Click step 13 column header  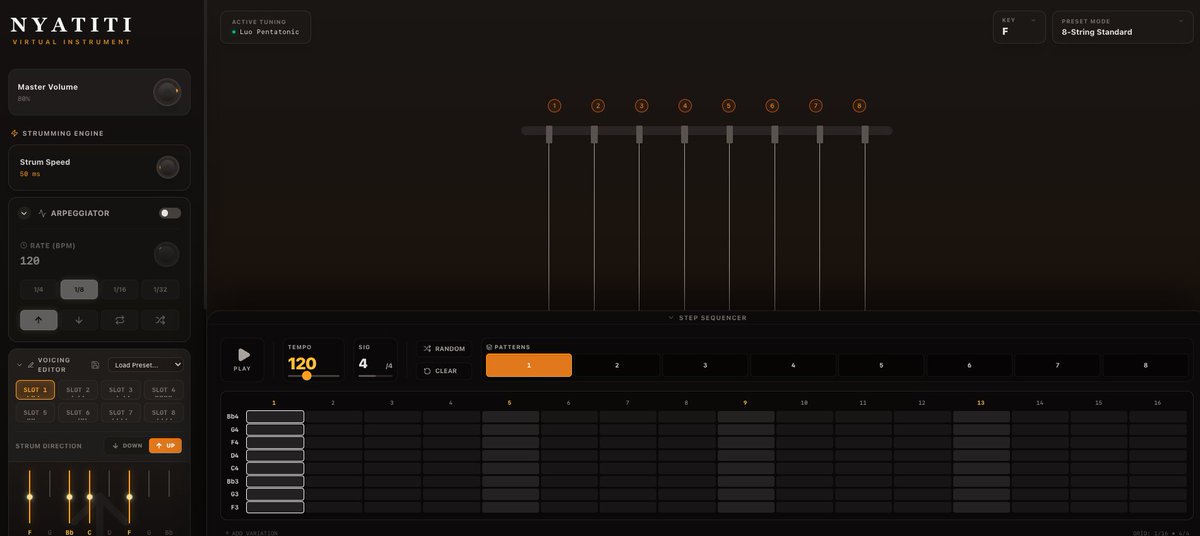click(981, 402)
